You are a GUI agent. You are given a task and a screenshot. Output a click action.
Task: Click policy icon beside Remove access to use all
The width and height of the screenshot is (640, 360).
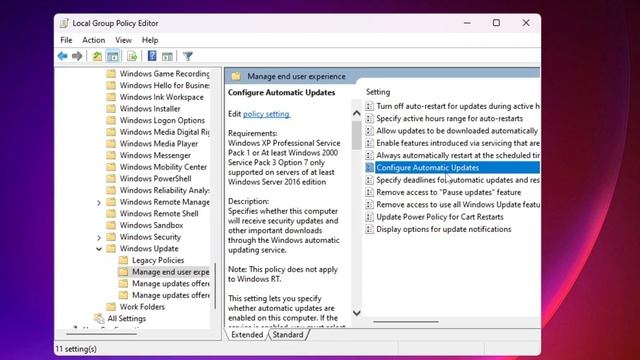tap(369, 204)
